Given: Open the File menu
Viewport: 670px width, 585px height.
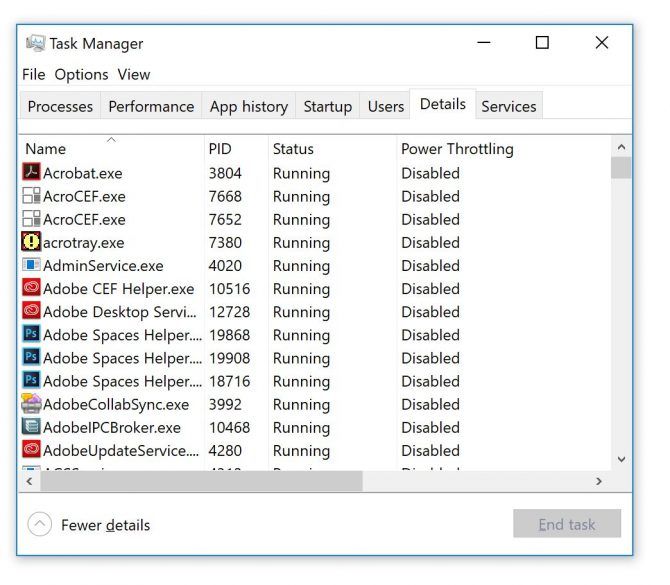Looking at the screenshot, I should pyautogui.click(x=33, y=74).
